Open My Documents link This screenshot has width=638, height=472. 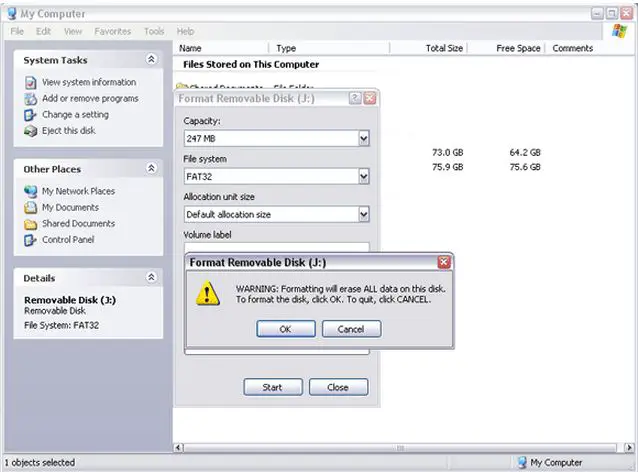pyautogui.click(x=70, y=208)
